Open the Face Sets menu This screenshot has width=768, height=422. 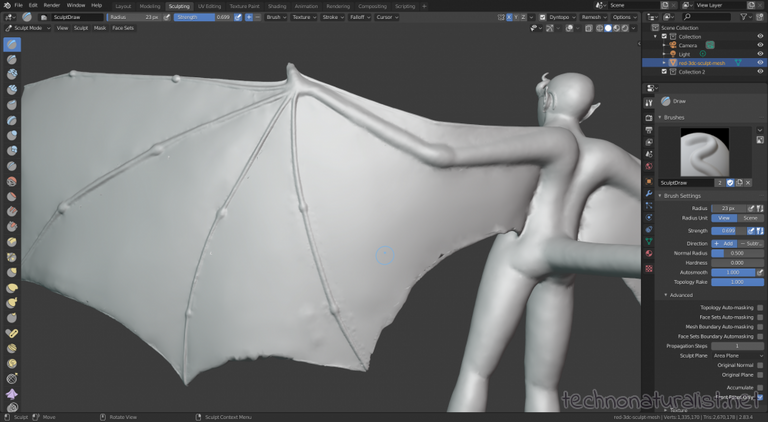click(x=123, y=28)
